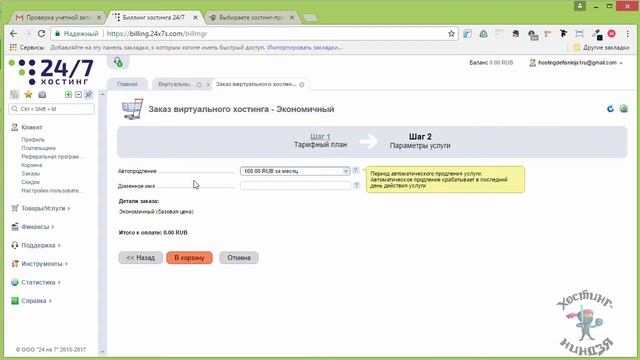Click the green globe icon near refresh
The height and width of the screenshot is (360, 640).
point(624,109)
